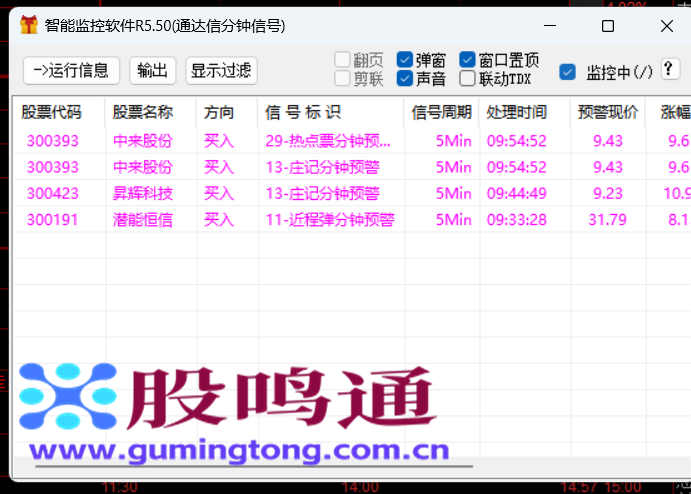Open the 显示过滤 display filter

pos(221,71)
